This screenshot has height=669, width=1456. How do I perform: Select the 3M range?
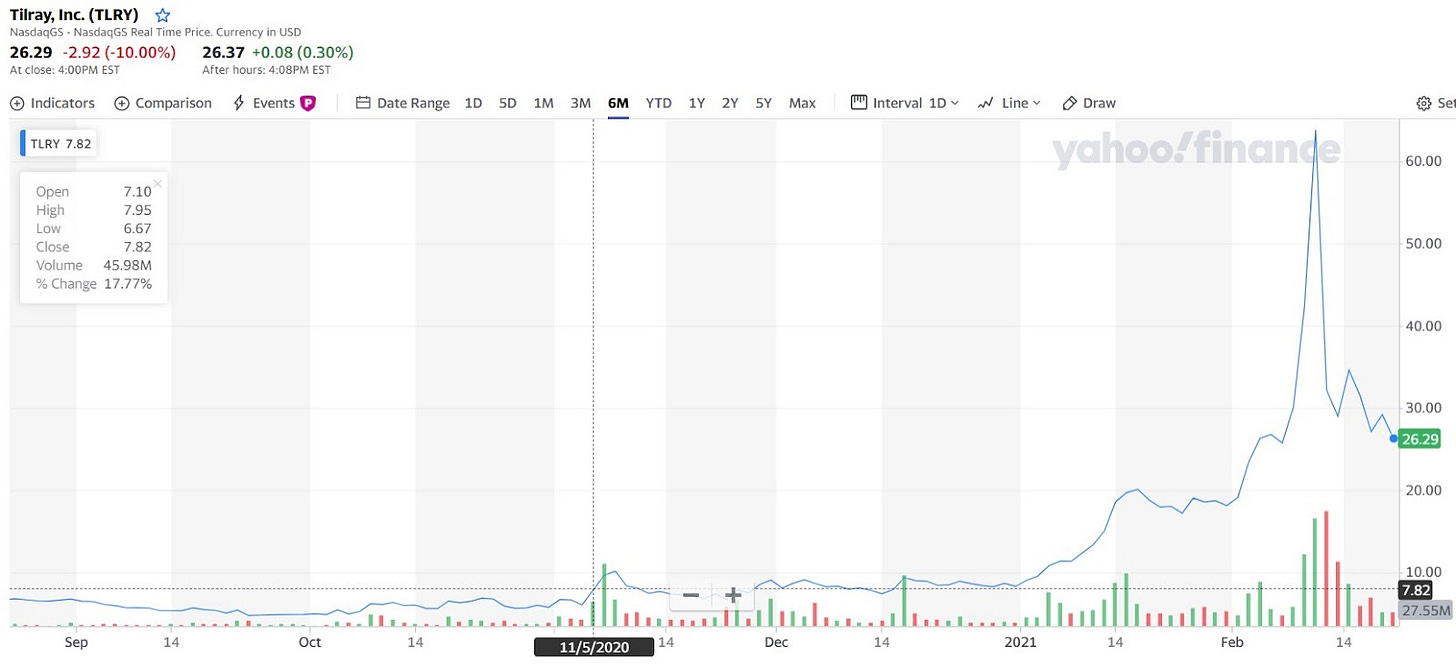(x=580, y=103)
